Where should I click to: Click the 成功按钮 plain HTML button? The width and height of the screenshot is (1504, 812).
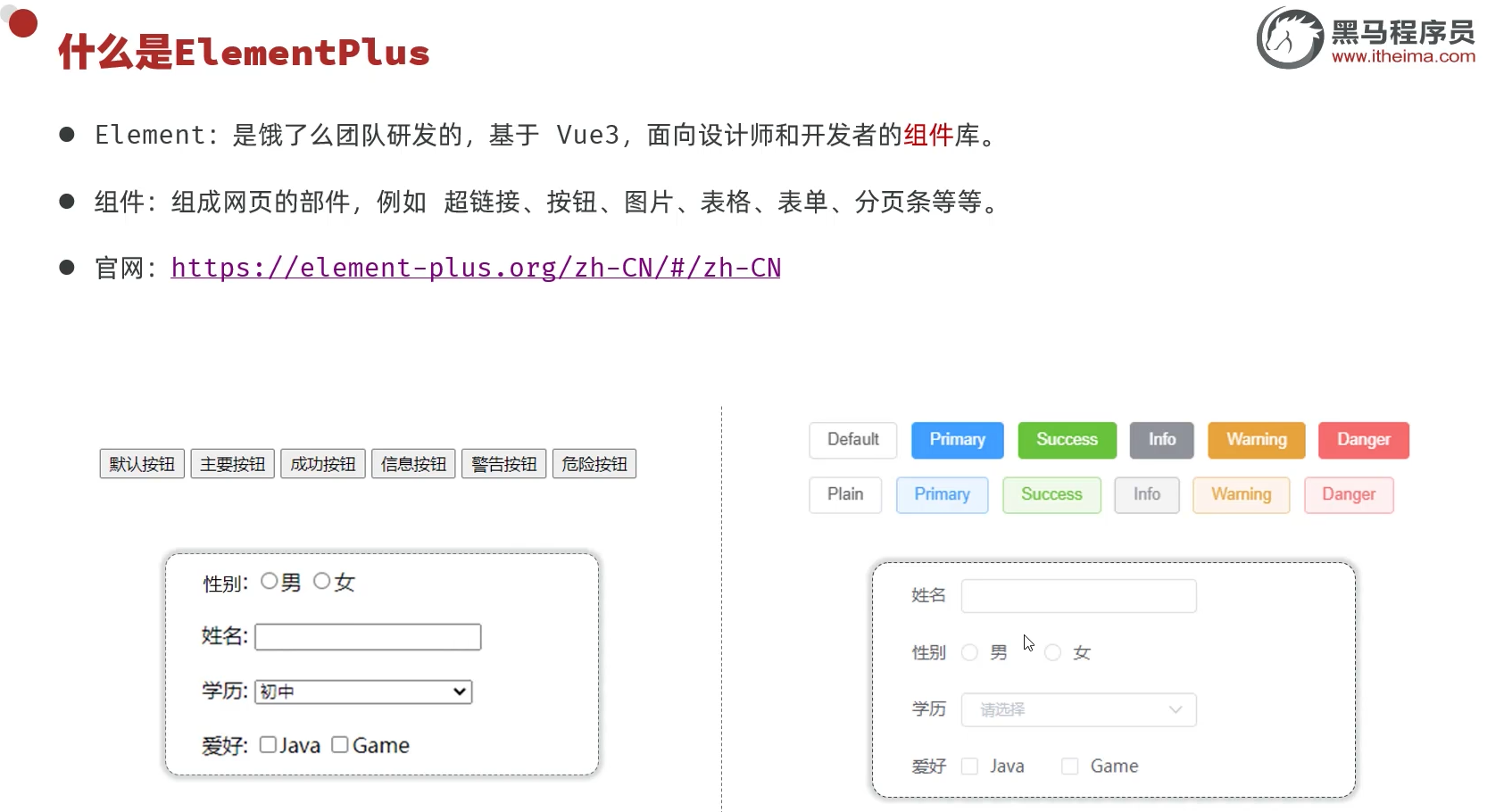tap(323, 464)
